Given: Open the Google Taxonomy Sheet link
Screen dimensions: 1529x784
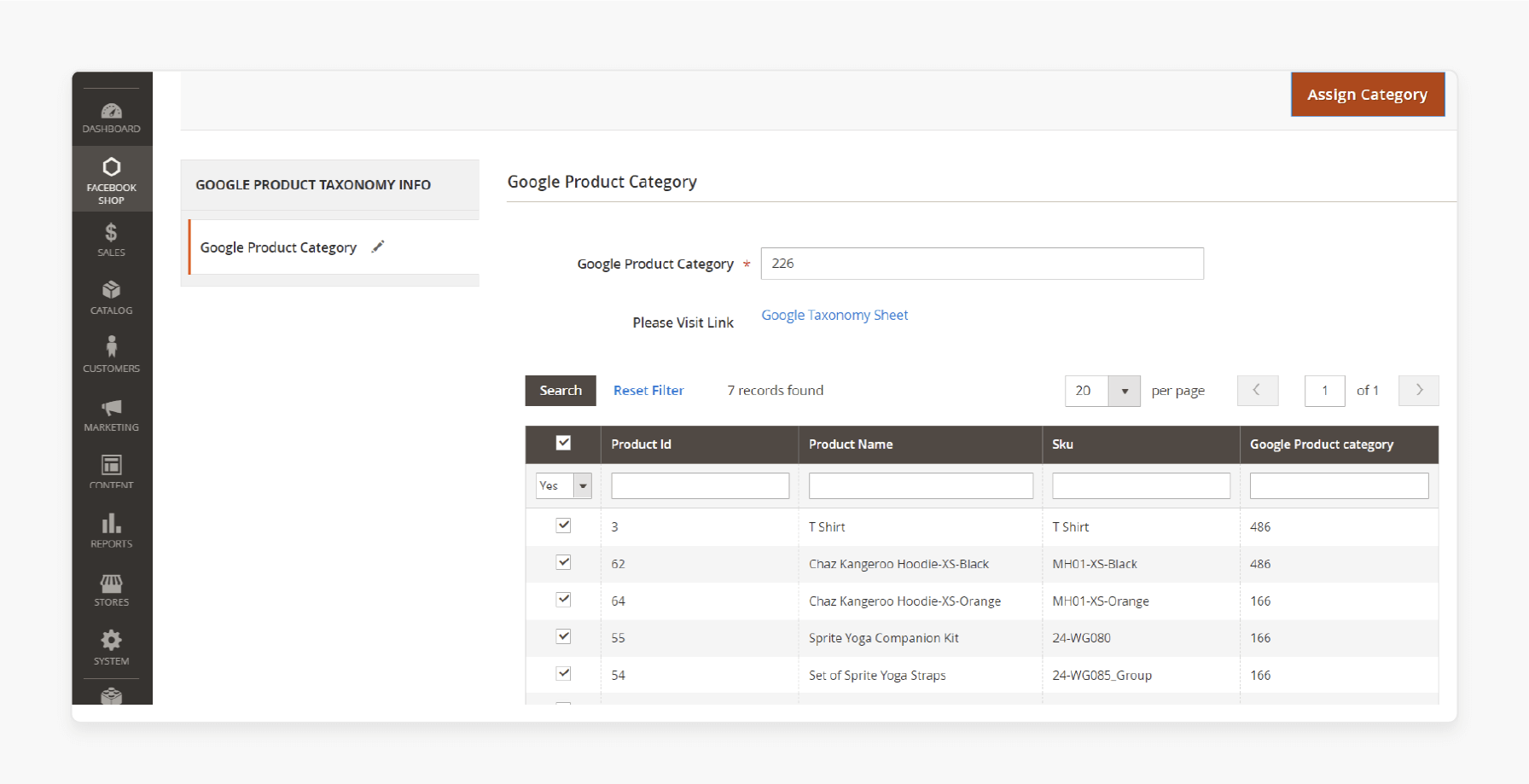Looking at the screenshot, I should pyautogui.click(x=834, y=316).
